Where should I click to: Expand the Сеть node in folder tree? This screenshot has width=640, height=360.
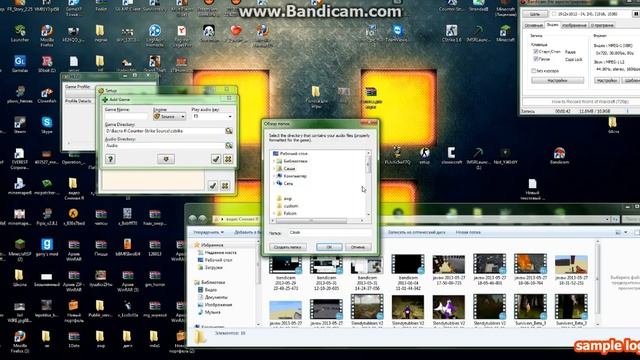[274, 184]
